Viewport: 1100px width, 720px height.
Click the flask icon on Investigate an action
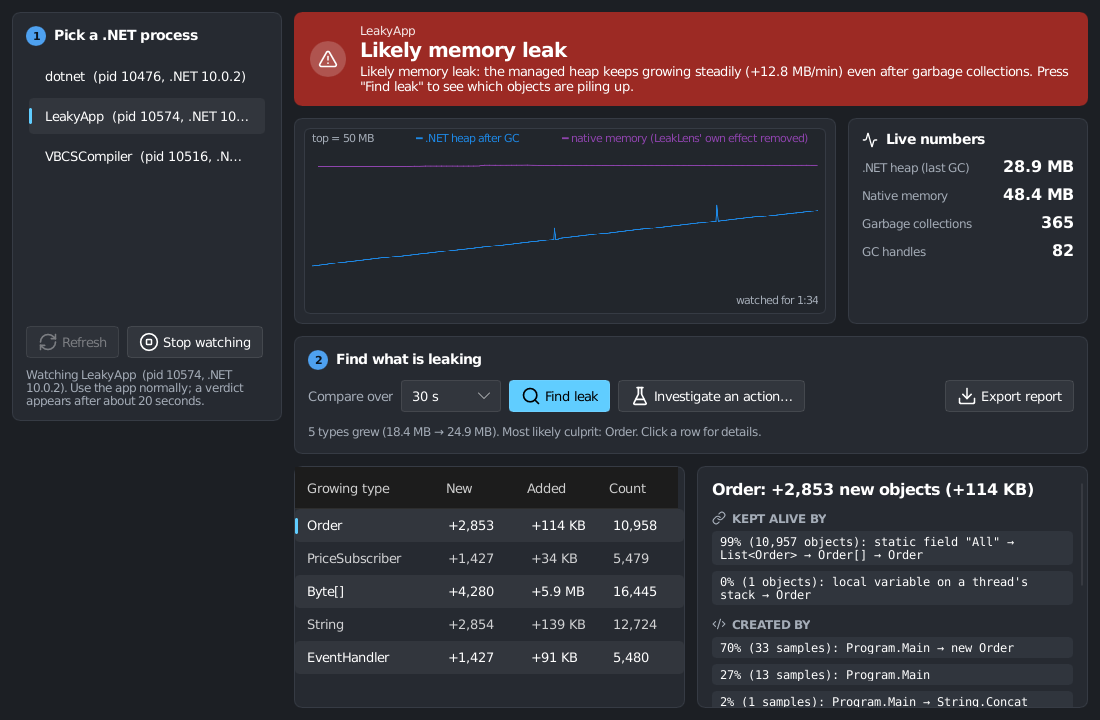coord(639,396)
